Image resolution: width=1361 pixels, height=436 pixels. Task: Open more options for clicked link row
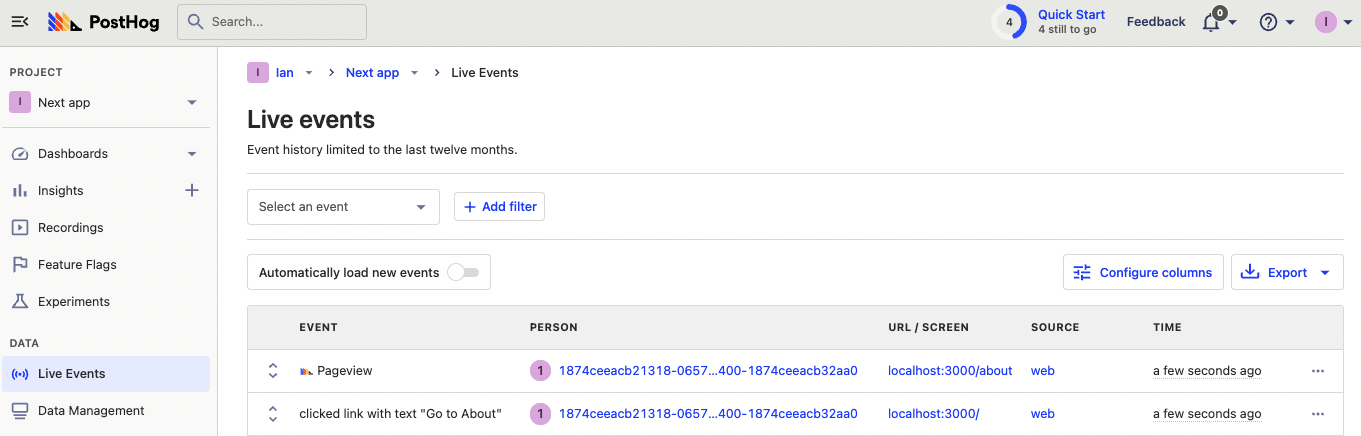pos(1318,414)
